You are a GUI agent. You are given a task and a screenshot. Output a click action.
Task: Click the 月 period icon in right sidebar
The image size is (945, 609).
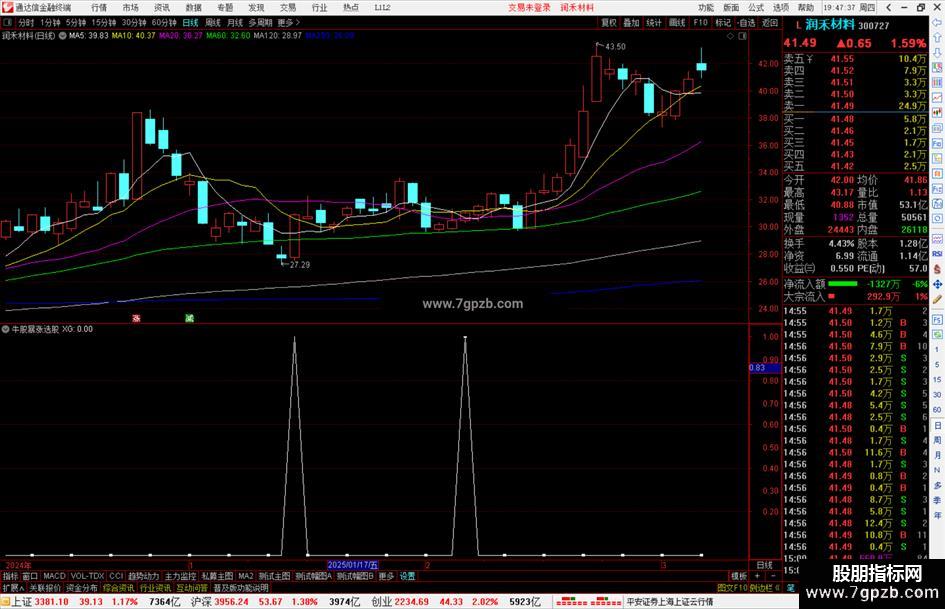(x=937, y=455)
